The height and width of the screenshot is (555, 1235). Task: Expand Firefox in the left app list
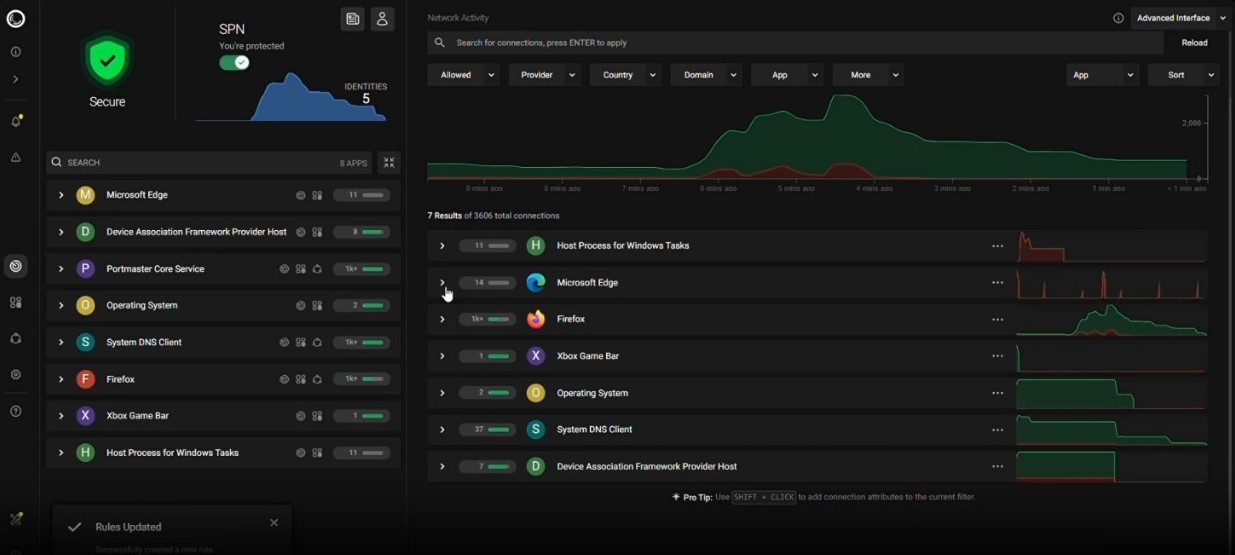[61, 379]
